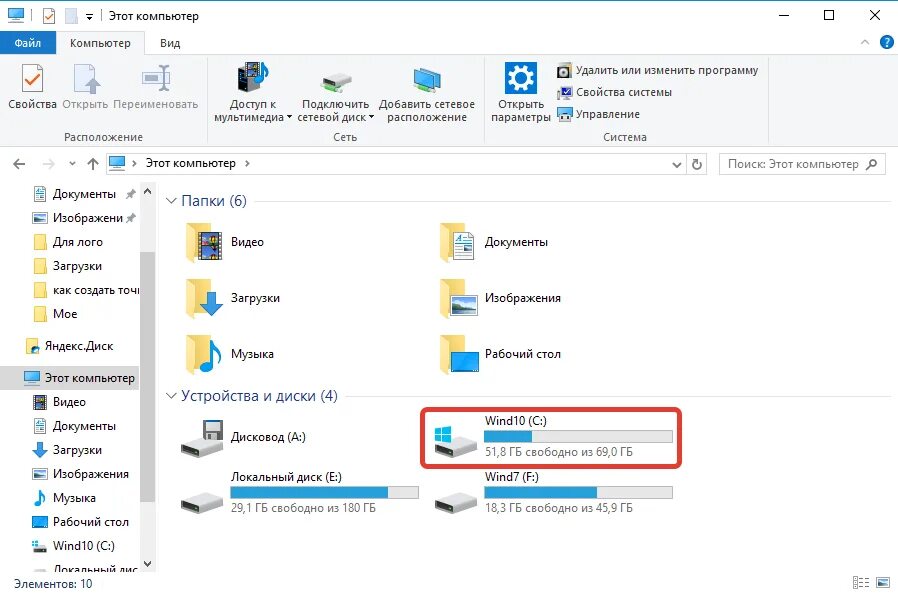This screenshot has height=595, width=898.
Task: Click 51,8 ГБ свободно из 69,0 ГБ text
Action: (x=558, y=452)
